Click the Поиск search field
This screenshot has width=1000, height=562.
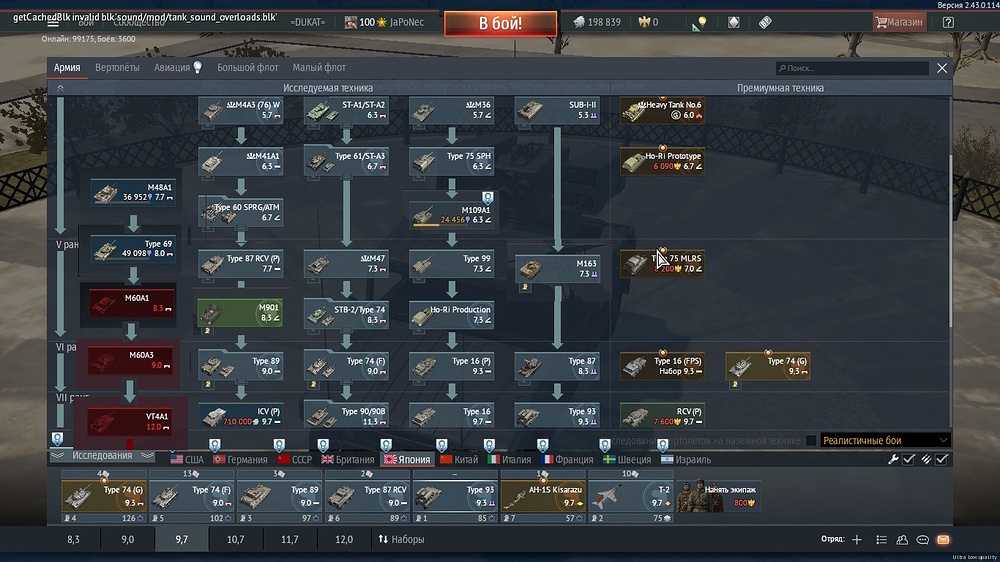(x=853, y=68)
